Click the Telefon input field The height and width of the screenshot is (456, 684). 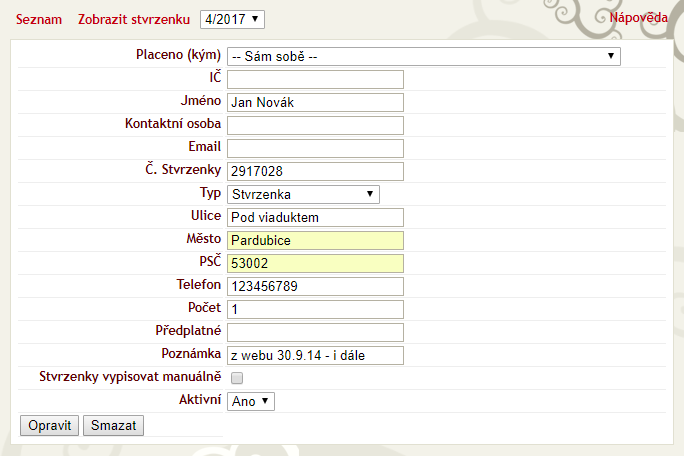coord(315,286)
